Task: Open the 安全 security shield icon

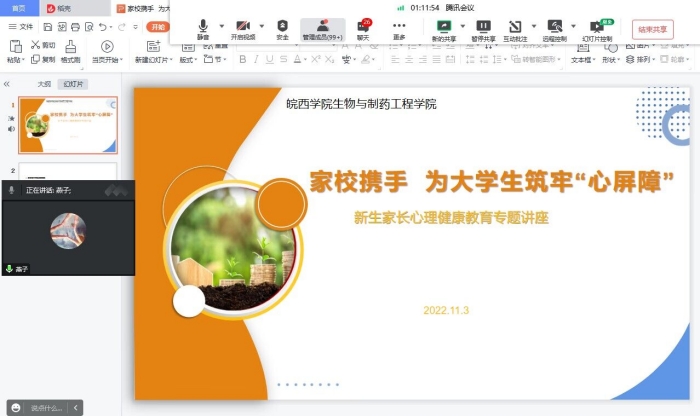Action: coord(282,28)
